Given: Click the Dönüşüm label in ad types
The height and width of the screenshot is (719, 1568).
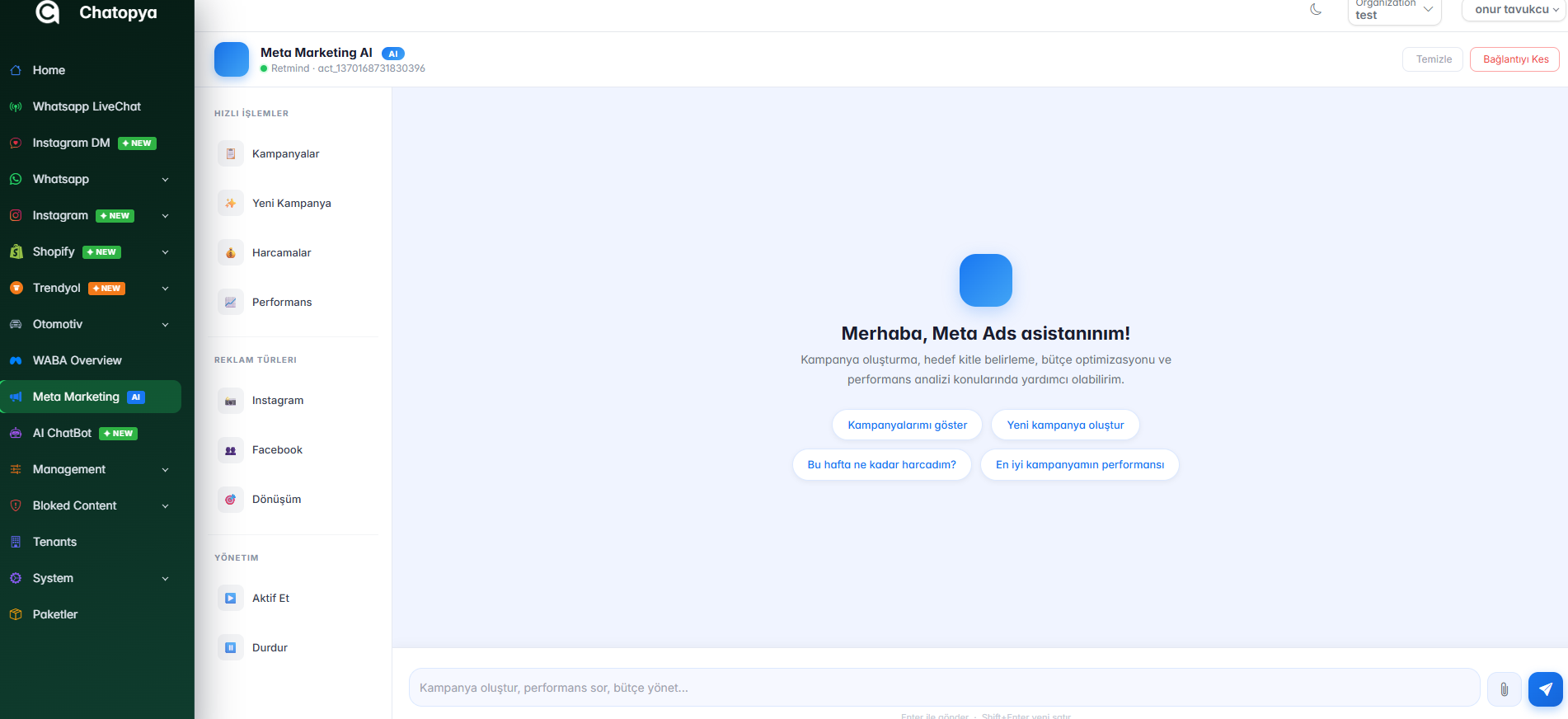Looking at the screenshot, I should tap(276, 500).
